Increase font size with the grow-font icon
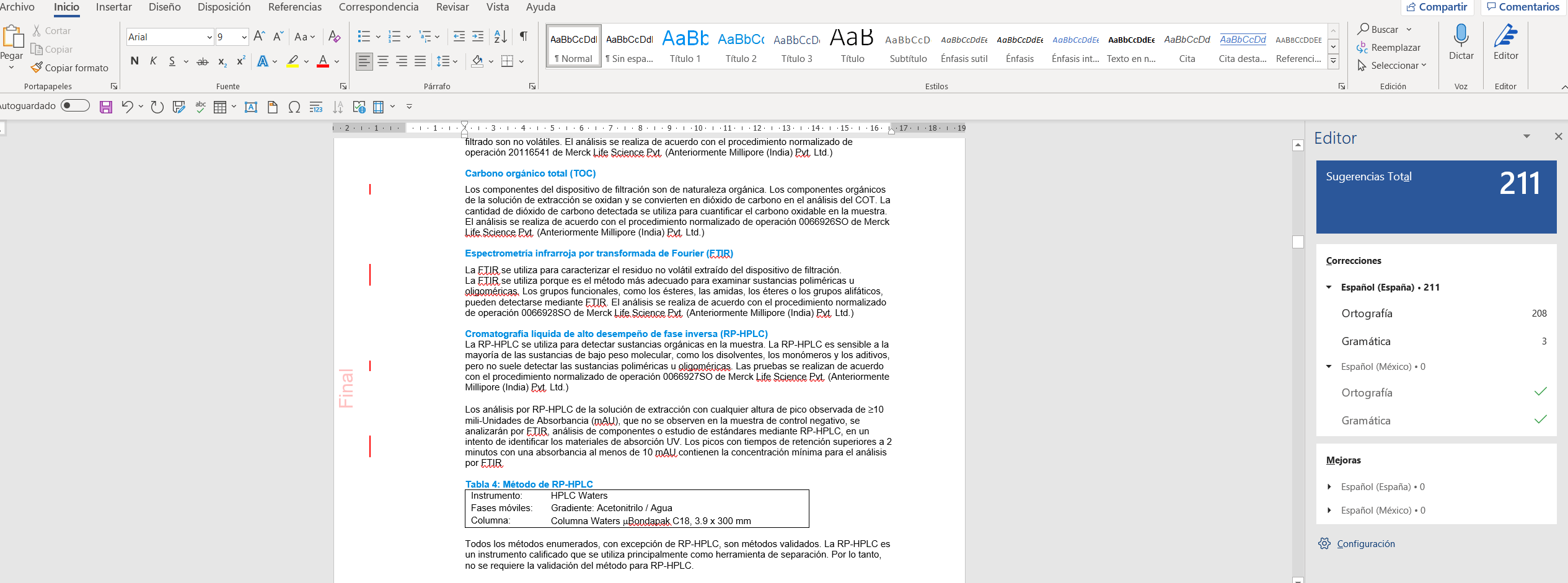Viewport: 1568px width, 583px height. (259, 37)
